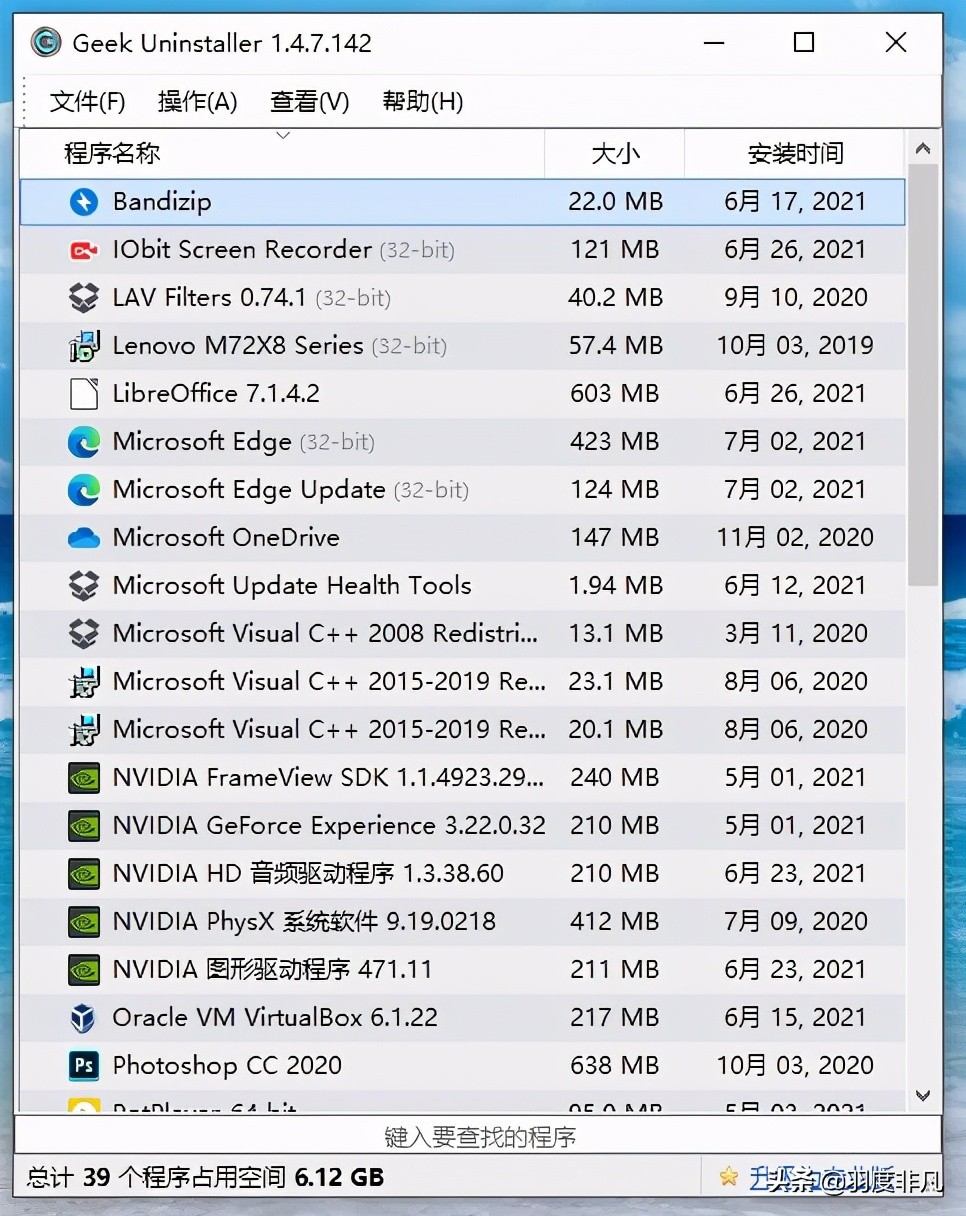This screenshot has height=1216, width=966.
Task: Click the NVIDIA GeForce Experience icon
Action: point(84,826)
